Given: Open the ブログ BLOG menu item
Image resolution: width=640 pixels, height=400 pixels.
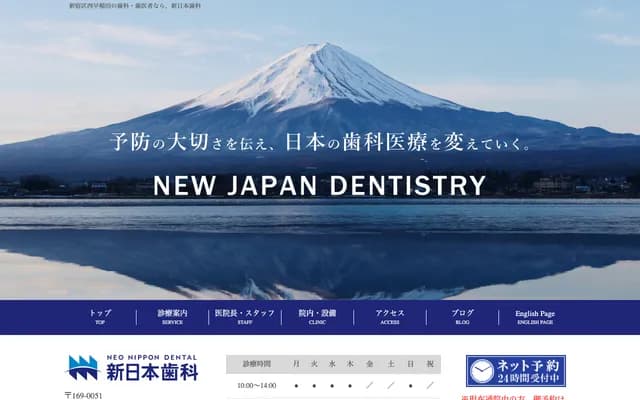Looking at the screenshot, I should (462, 317).
